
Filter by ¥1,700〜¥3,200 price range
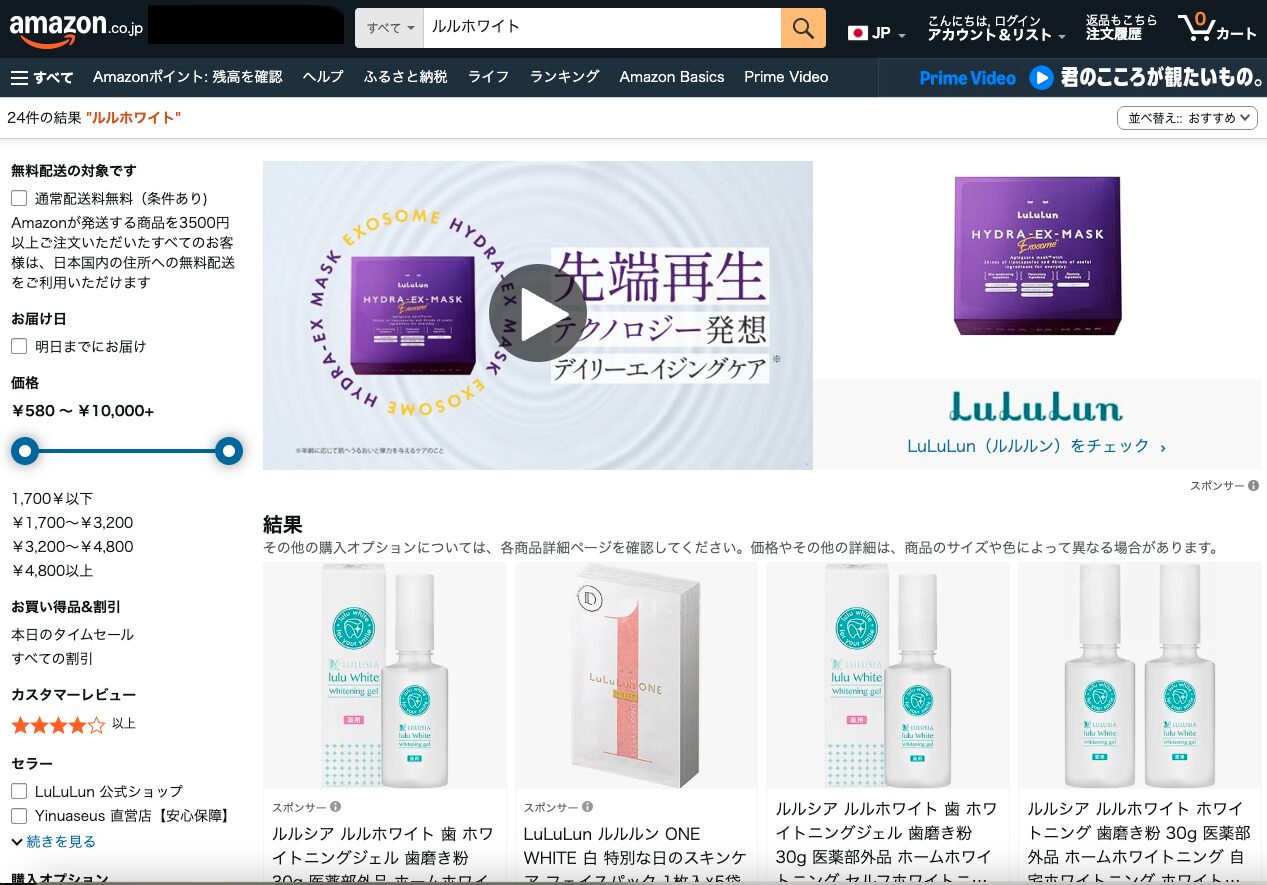point(72,522)
